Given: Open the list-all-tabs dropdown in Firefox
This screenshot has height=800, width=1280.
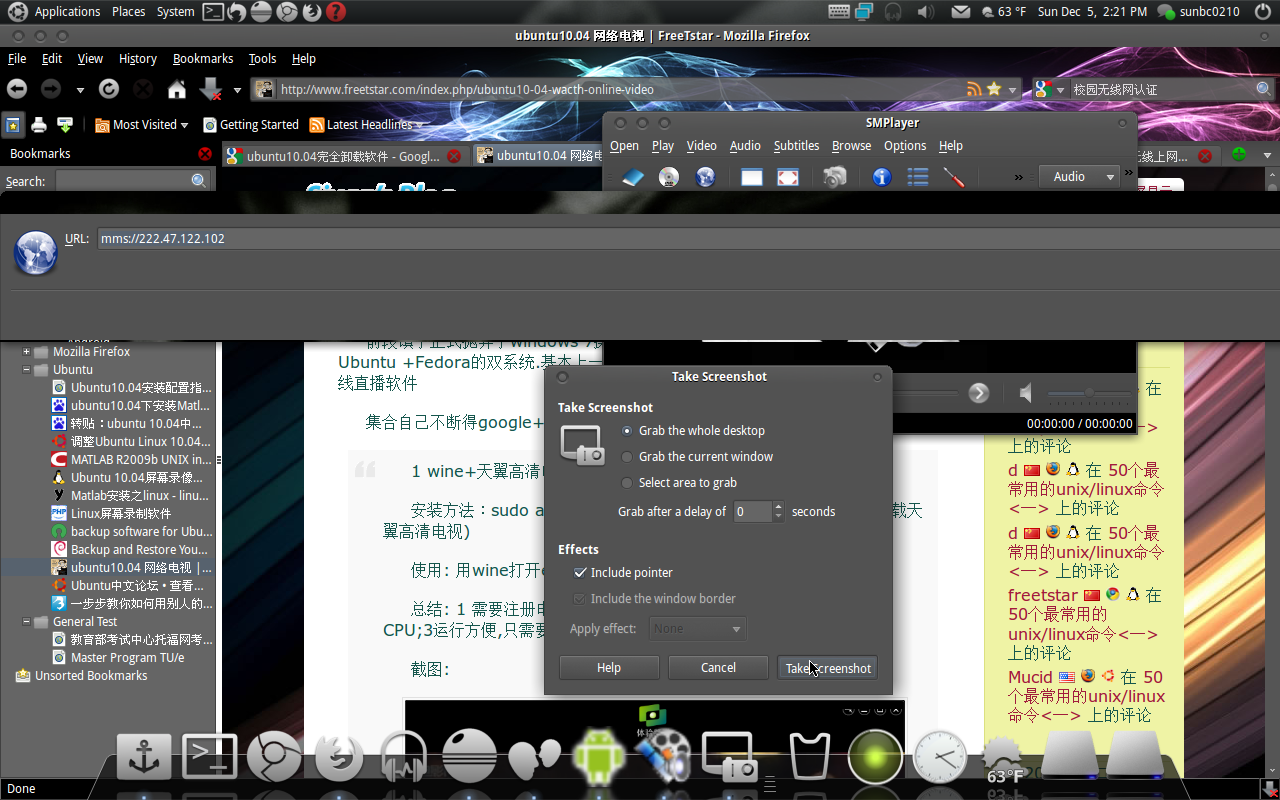Looking at the screenshot, I should pos(1267,155).
